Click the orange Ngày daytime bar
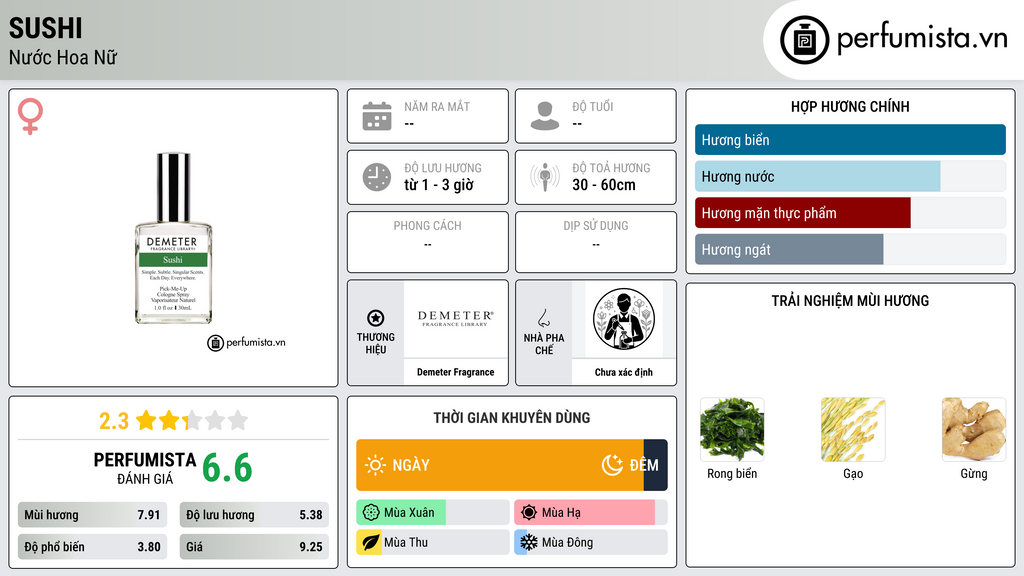 (500, 465)
